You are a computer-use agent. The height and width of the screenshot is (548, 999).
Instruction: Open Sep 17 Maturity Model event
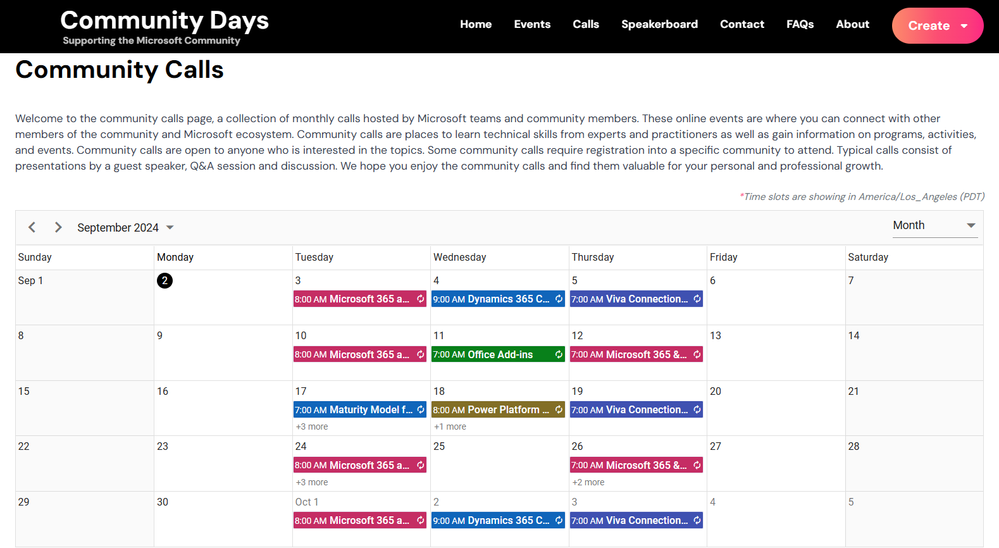[360, 410]
